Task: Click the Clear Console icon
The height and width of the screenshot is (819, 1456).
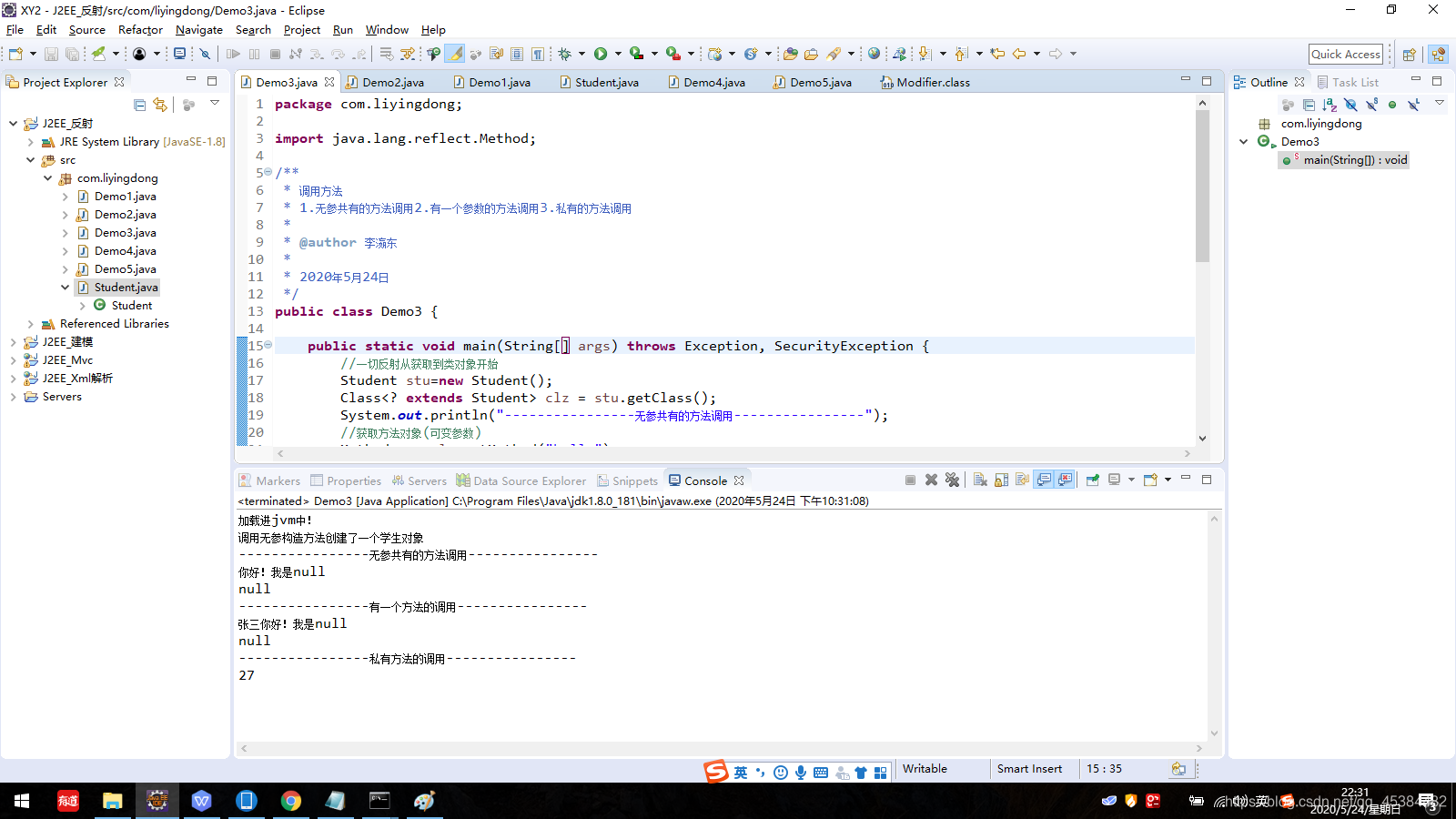Action: coord(980,480)
